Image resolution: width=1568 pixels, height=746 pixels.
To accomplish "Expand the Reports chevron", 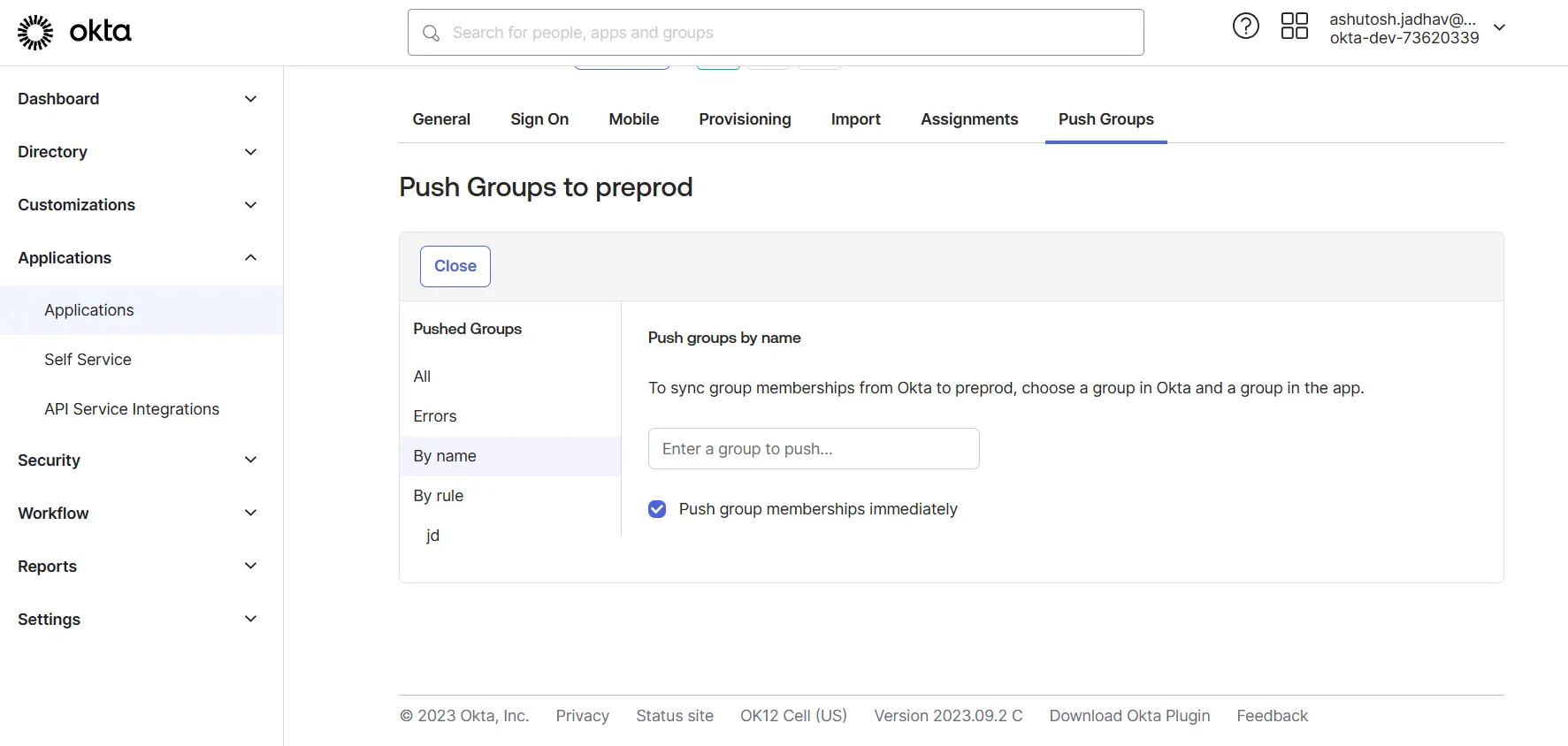I will point(250,567).
